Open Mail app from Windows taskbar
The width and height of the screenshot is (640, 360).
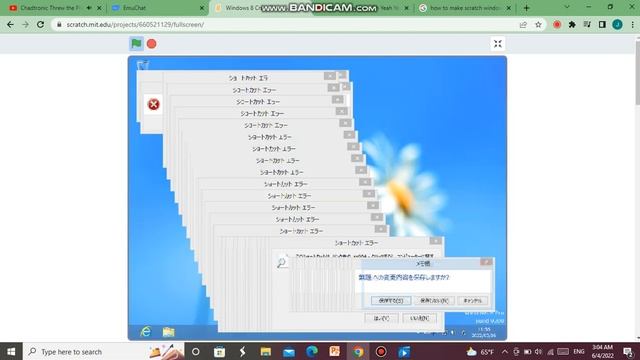click(289, 351)
